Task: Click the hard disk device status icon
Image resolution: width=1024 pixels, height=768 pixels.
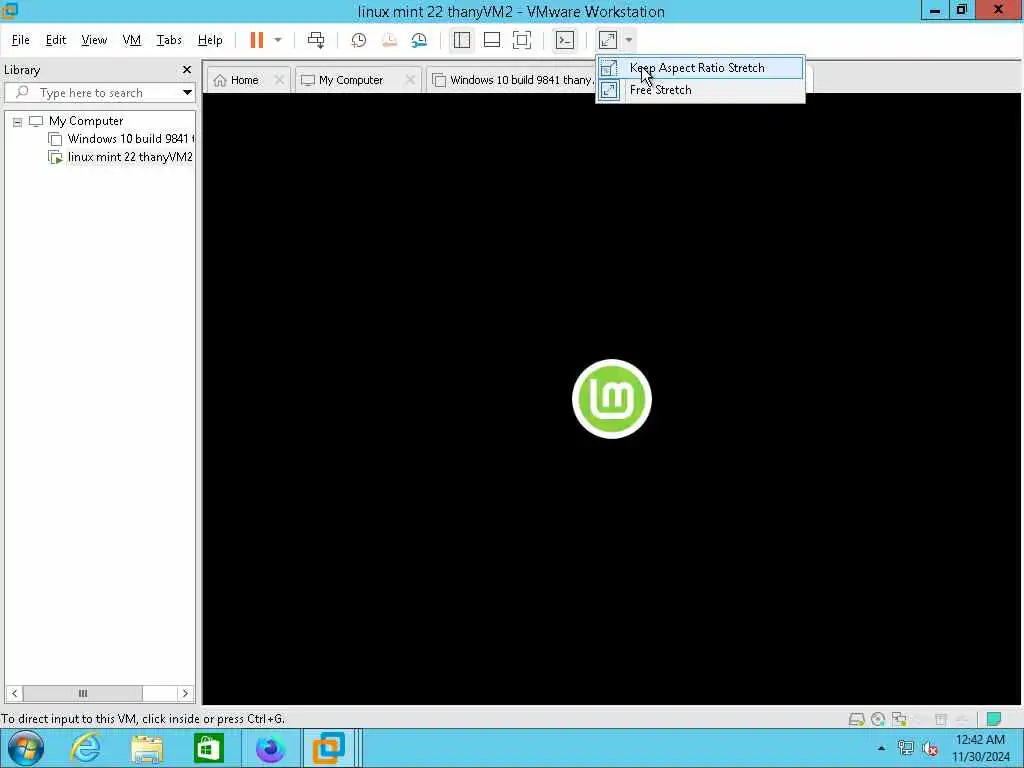Action: coord(856,720)
